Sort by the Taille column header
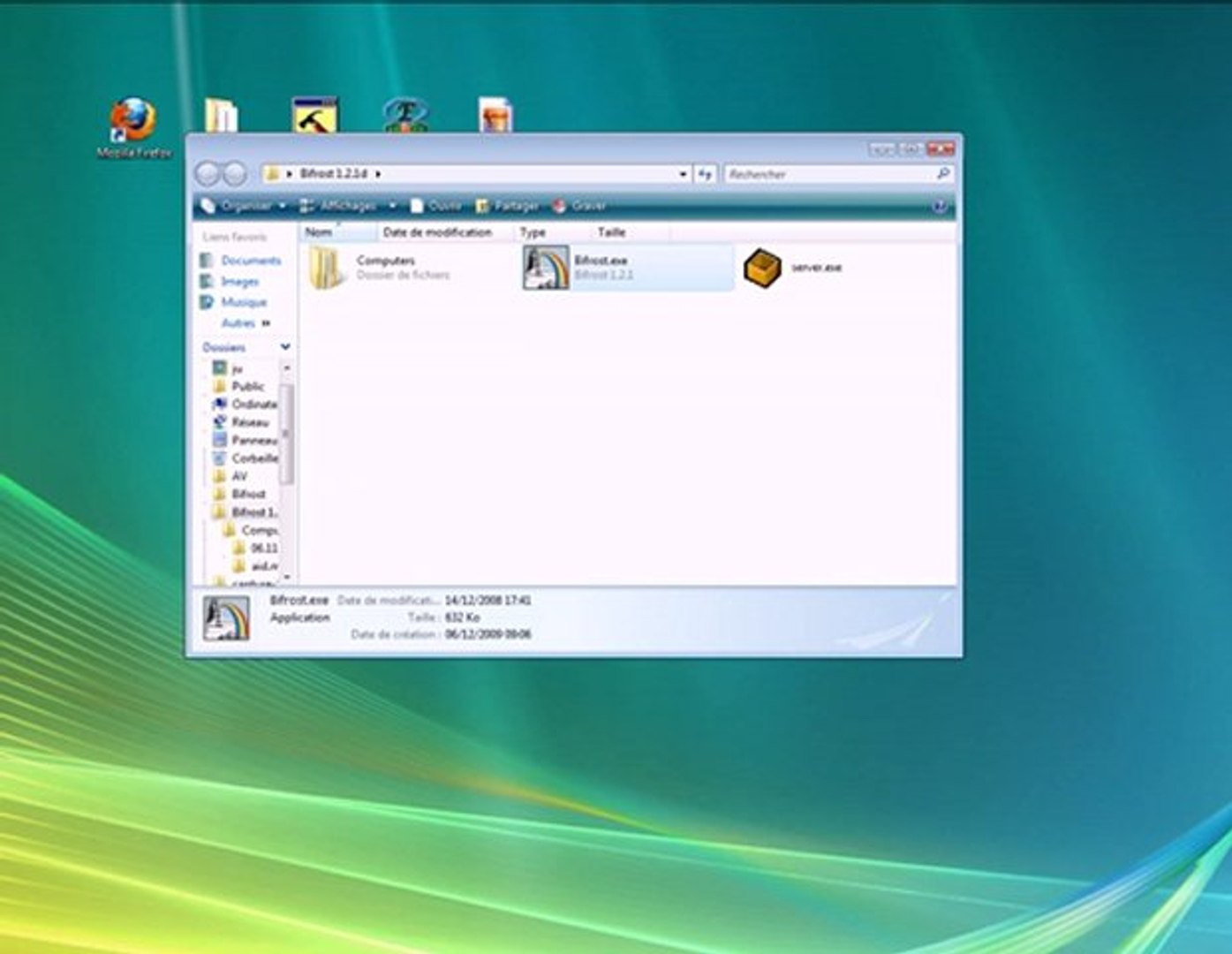Viewport: 1232px width, 954px height. 630,232
